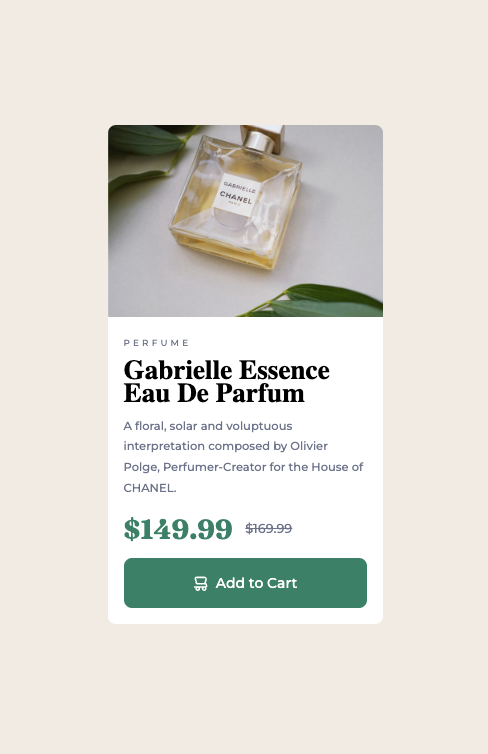Click the PERFUME category label
This screenshot has width=488, height=754.
coord(156,343)
